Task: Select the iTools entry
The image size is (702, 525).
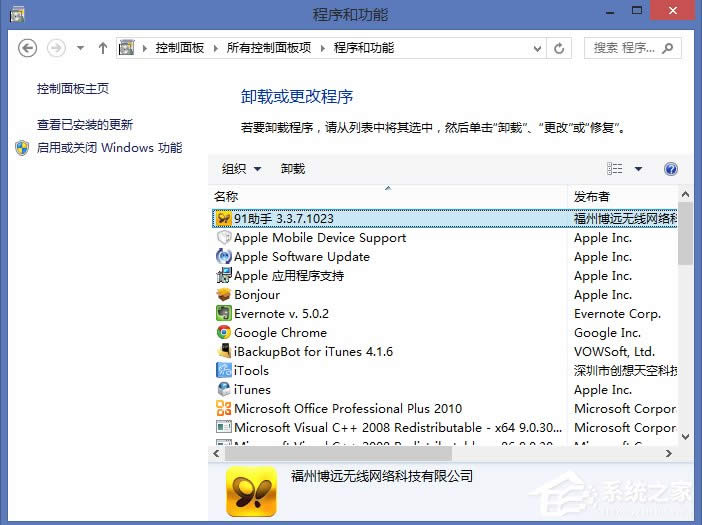Action: pos(445,371)
